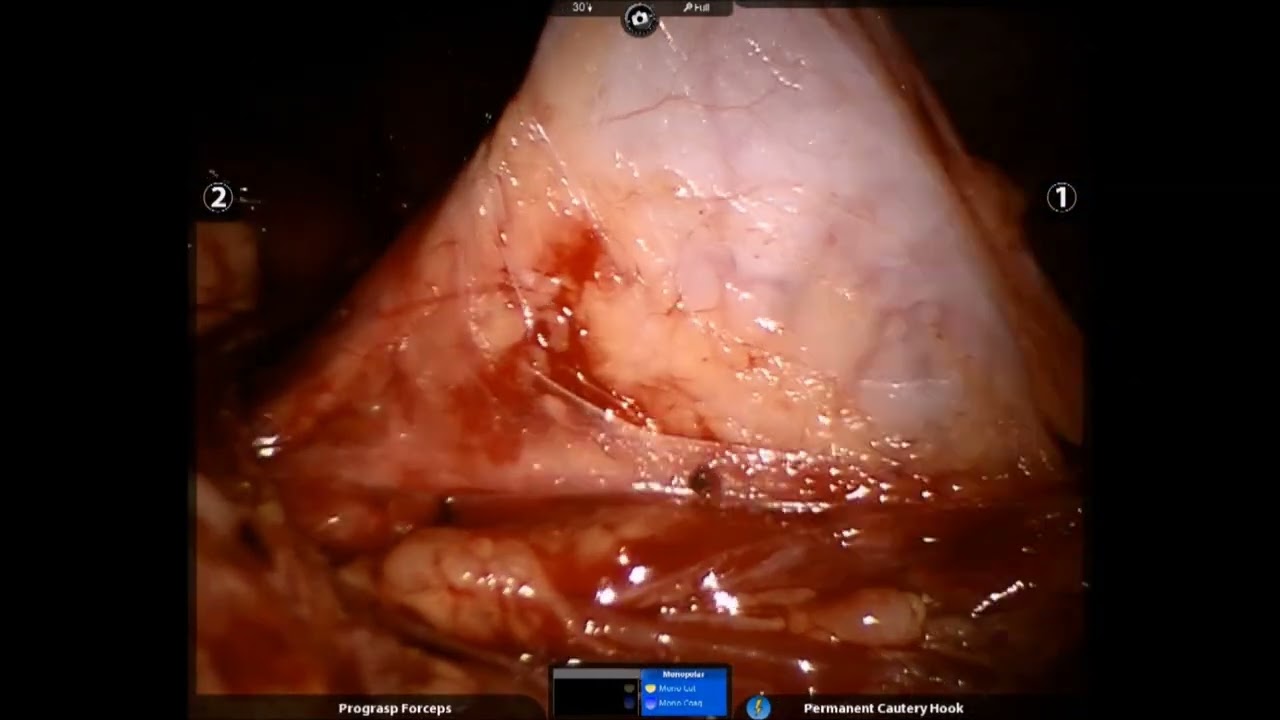Click the camera icon at top center
This screenshot has height=720, width=1280.
coord(639,19)
